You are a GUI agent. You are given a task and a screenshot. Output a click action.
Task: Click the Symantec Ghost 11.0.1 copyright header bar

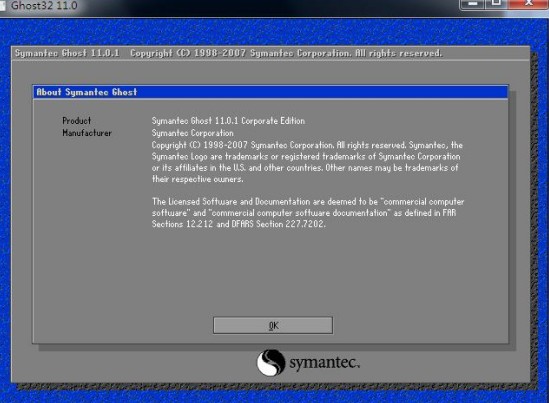271,53
